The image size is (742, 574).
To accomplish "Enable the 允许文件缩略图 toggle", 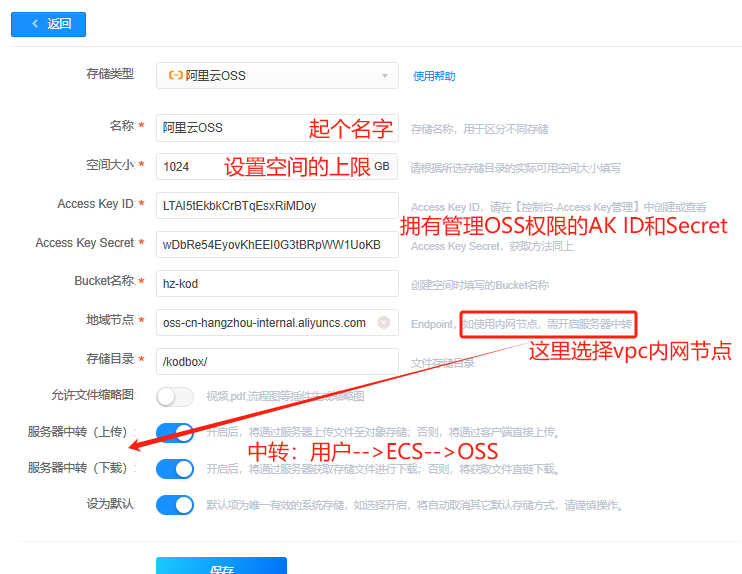I will (175, 397).
